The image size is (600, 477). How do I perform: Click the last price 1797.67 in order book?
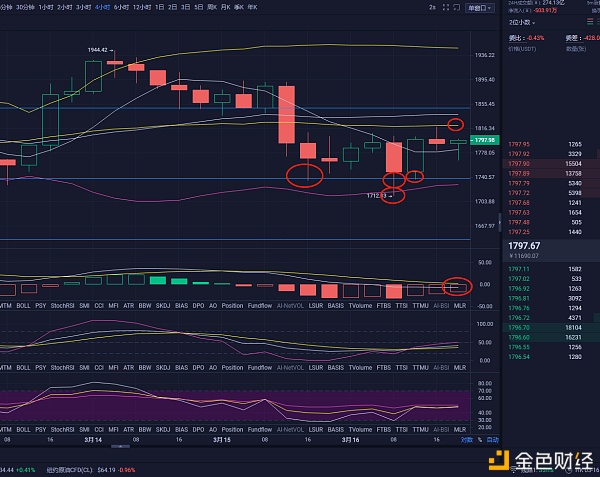[x=524, y=246]
